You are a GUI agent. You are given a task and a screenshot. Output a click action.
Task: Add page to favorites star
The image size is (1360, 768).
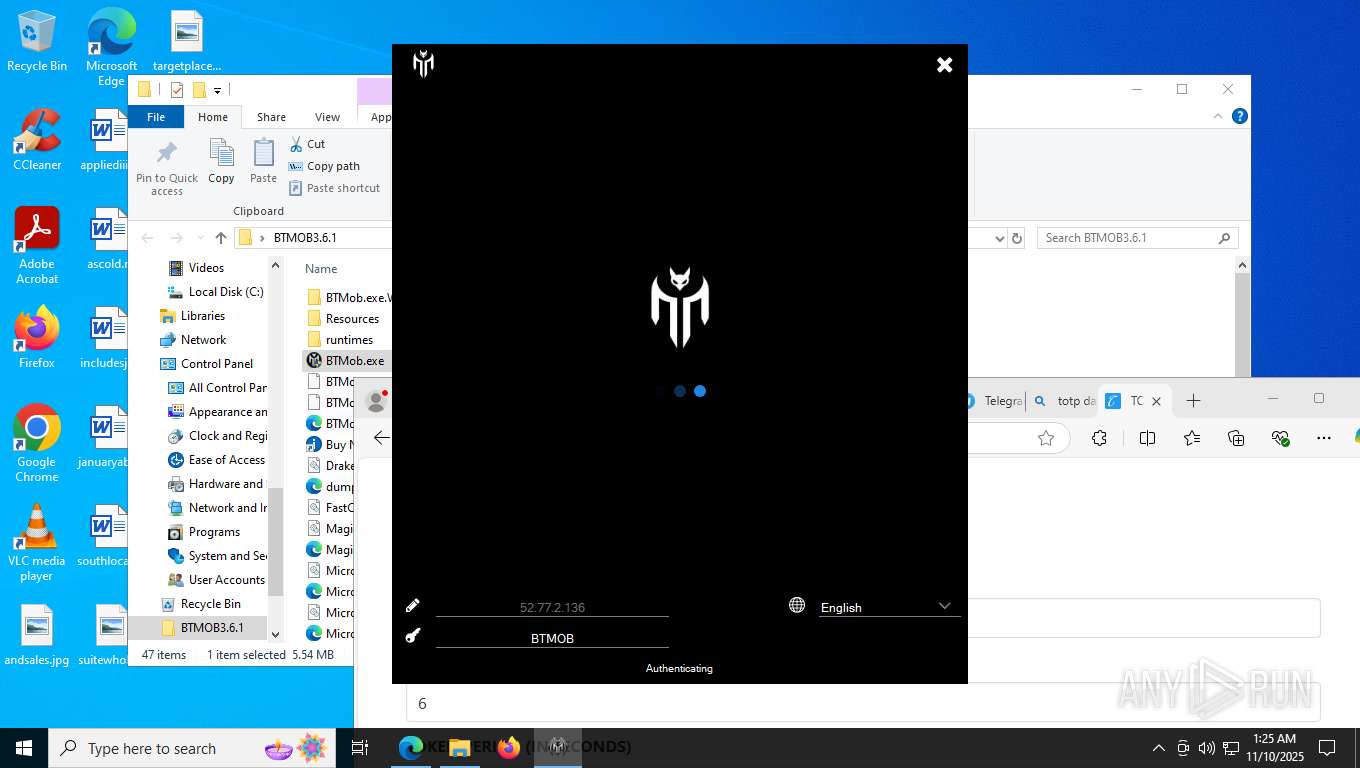click(1046, 438)
